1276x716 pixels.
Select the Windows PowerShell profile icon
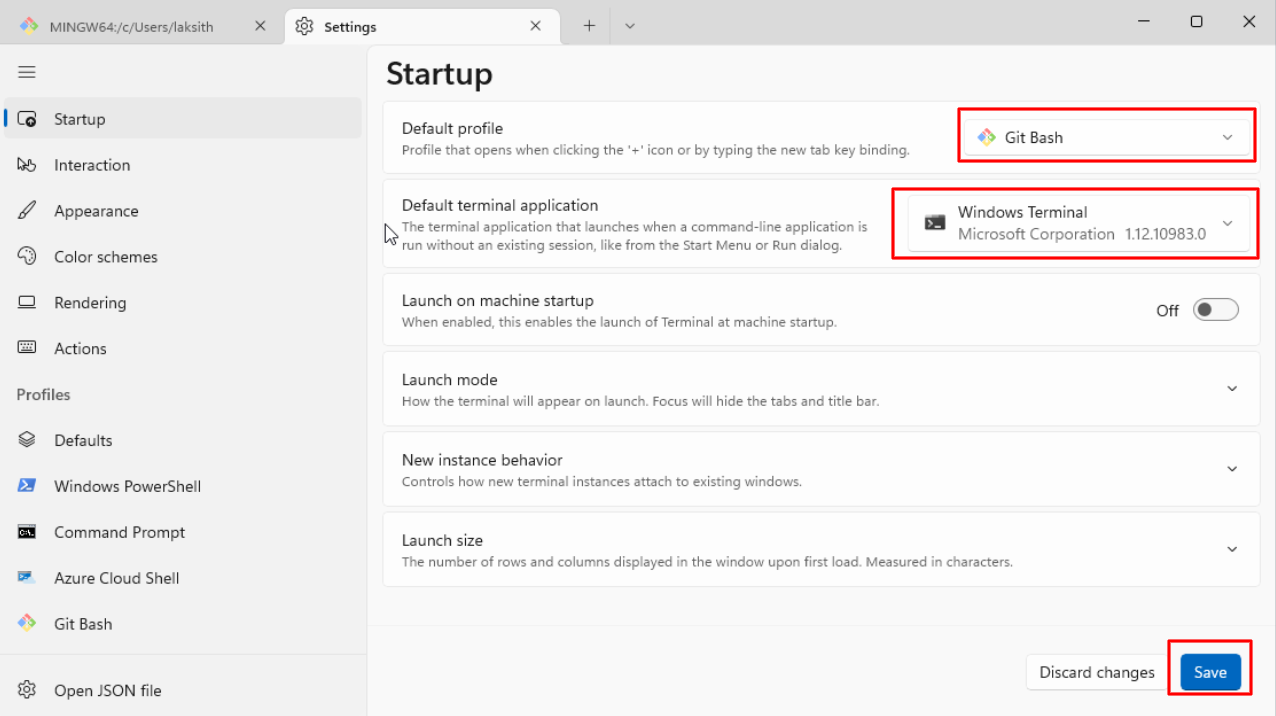click(27, 486)
